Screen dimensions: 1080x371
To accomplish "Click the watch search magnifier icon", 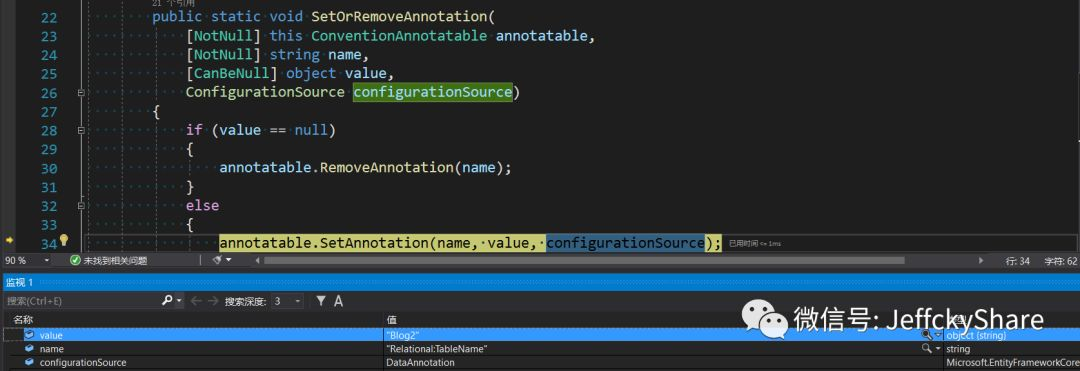I will click(x=167, y=301).
